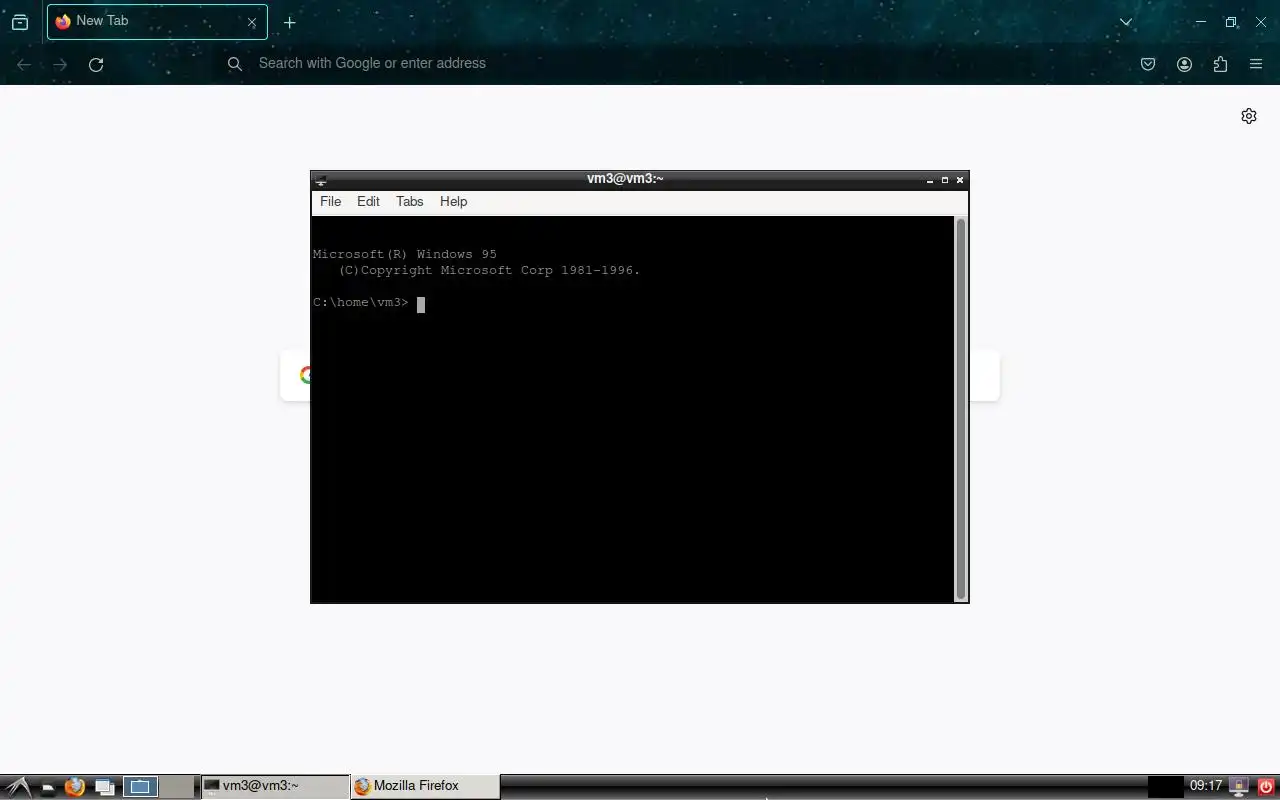Restore down the Firefox browser window
This screenshot has width=1280, height=800.
coord(1231,22)
